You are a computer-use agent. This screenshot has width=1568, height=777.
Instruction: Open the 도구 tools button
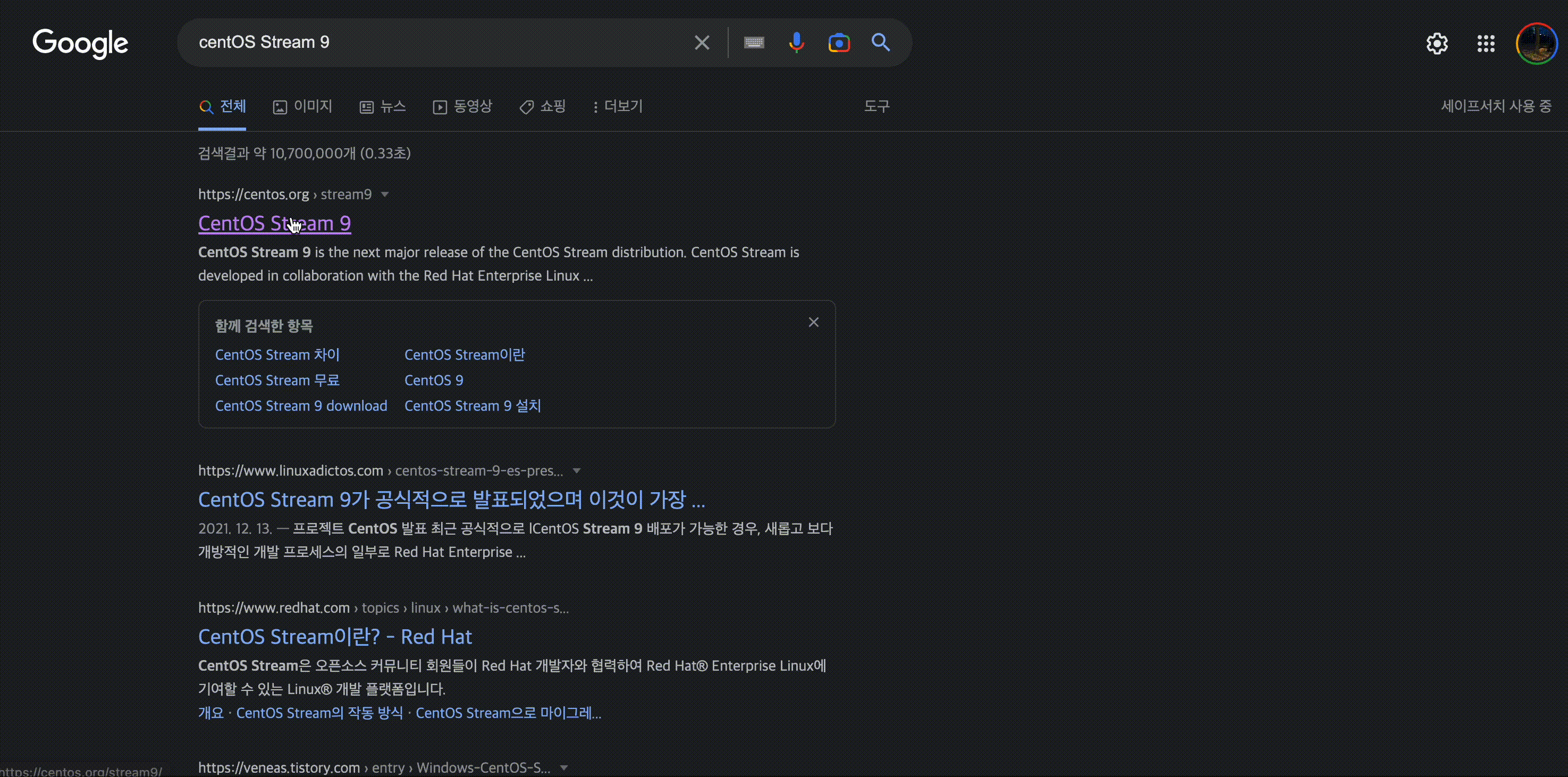[x=876, y=106]
